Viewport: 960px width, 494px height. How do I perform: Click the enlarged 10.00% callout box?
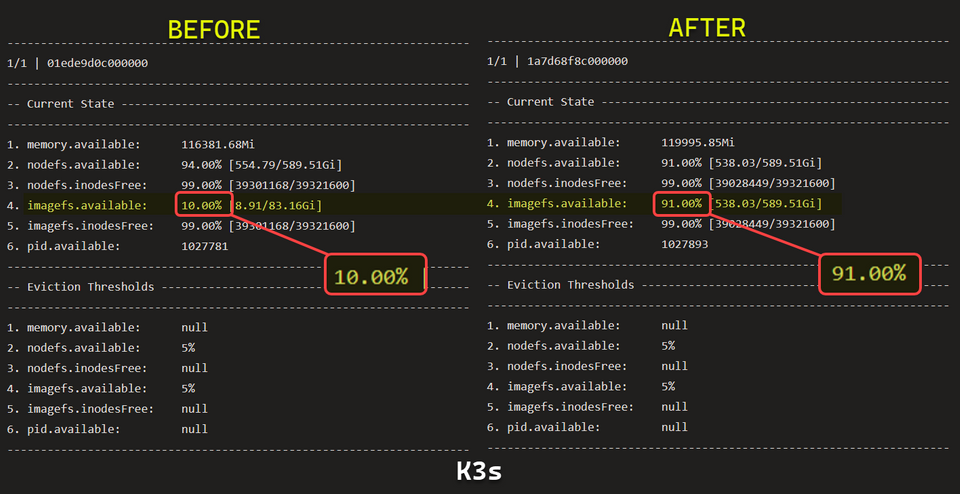tap(376, 275)
